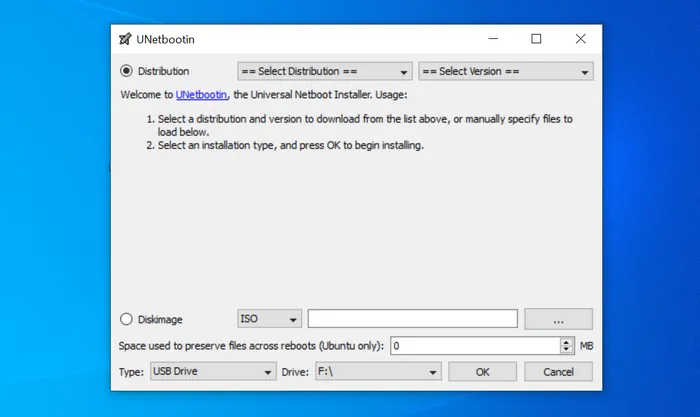Open the Select Distribution dropdown

pos(325,71)
